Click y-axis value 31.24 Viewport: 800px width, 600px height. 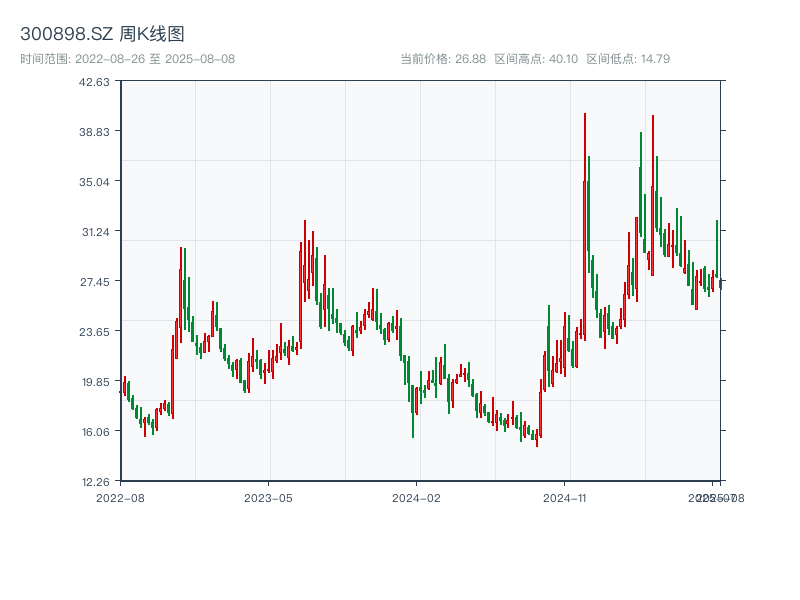(95, 232)
